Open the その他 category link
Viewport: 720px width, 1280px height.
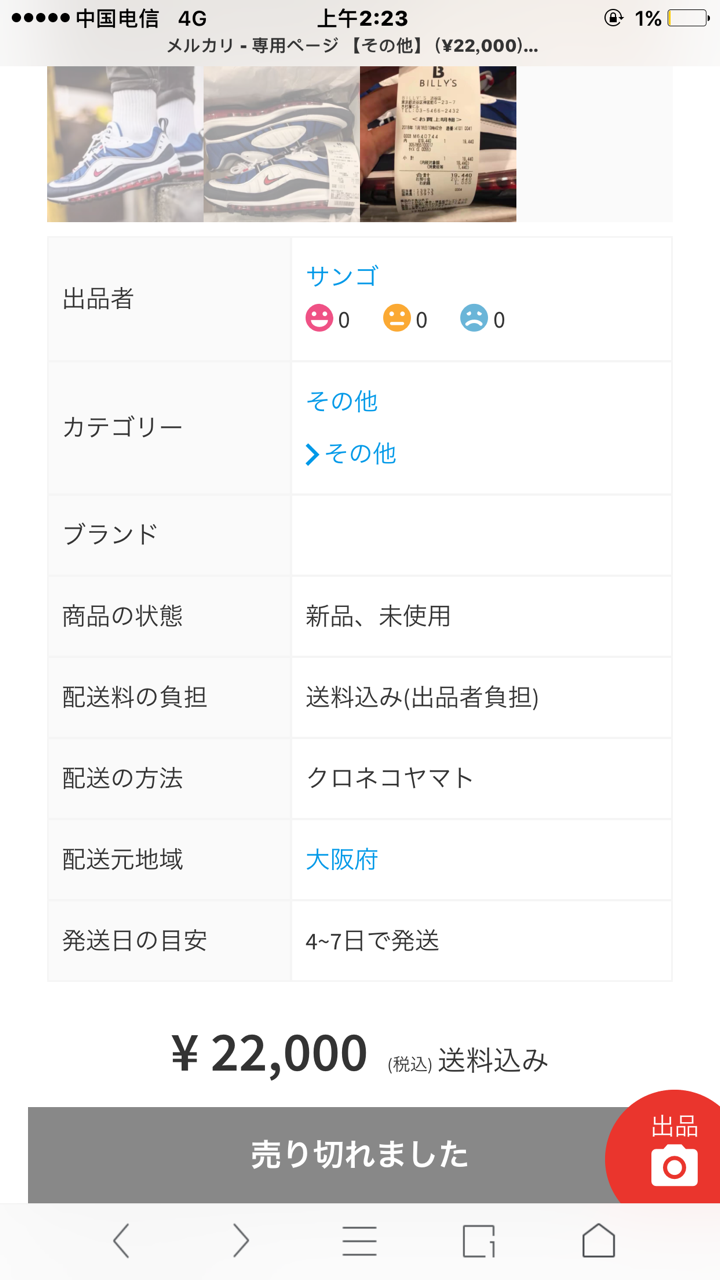(344, 401)
